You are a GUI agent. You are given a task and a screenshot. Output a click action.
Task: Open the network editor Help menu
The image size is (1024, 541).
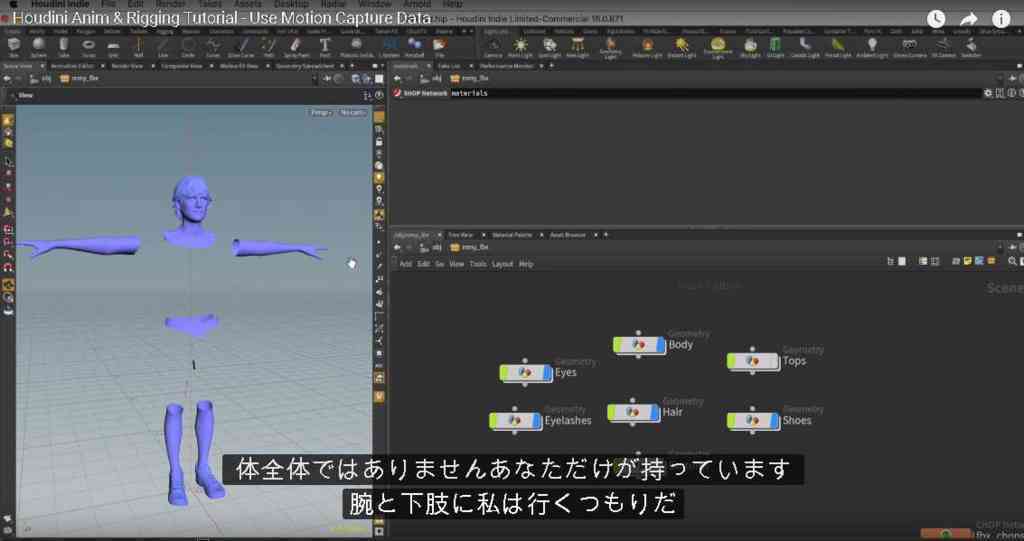tap(526, 264)
